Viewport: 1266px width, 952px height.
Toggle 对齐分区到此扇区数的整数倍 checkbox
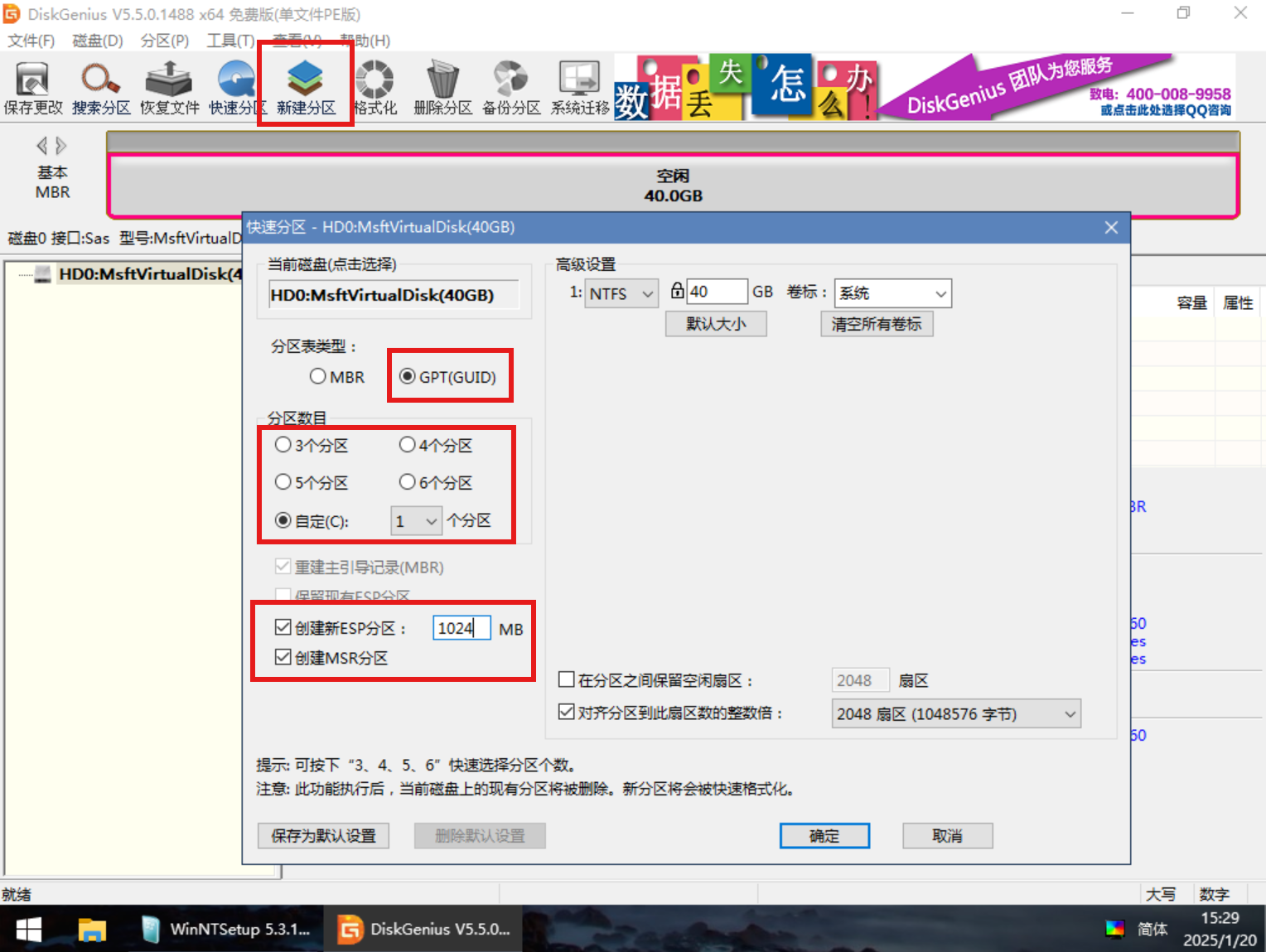(567, 712)
